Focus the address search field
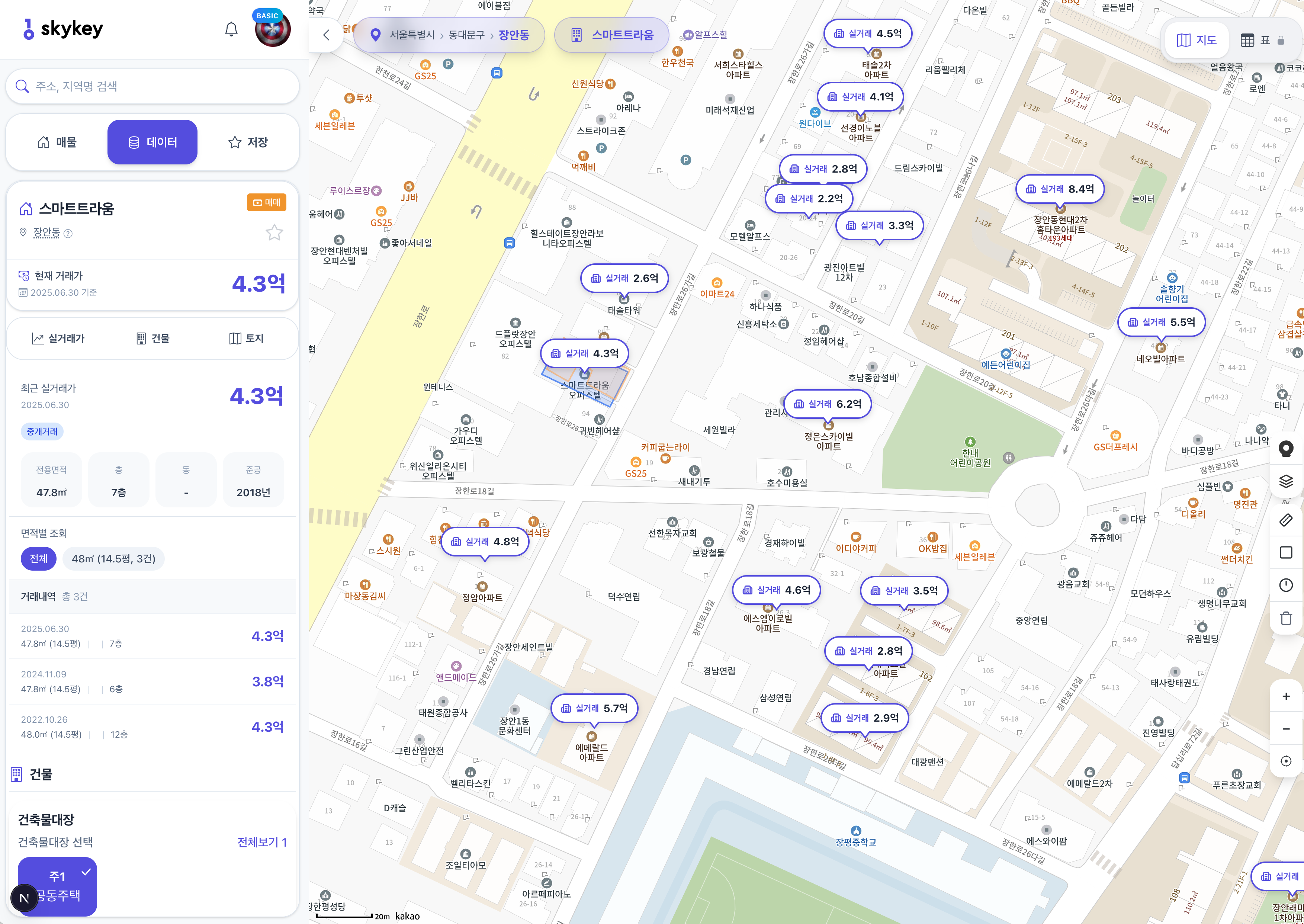 (x=152, y=86)
